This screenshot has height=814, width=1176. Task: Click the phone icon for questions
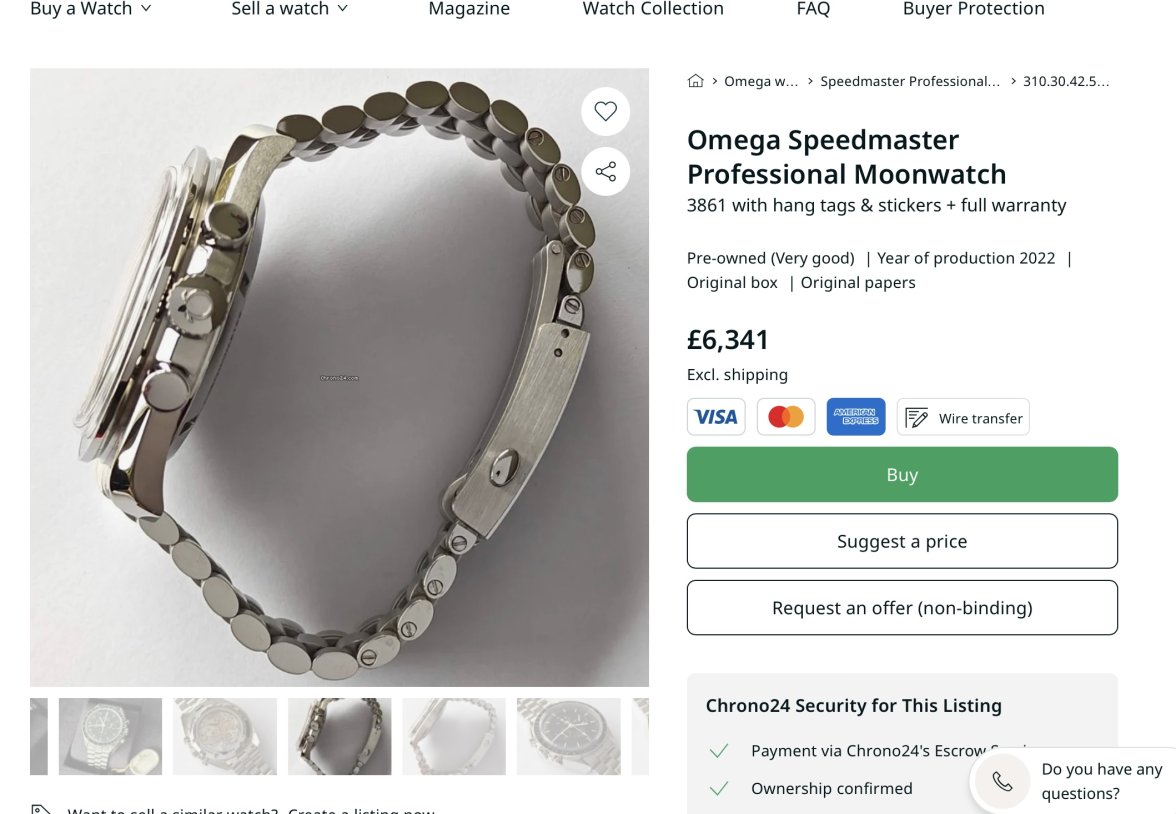[1002, 781]
